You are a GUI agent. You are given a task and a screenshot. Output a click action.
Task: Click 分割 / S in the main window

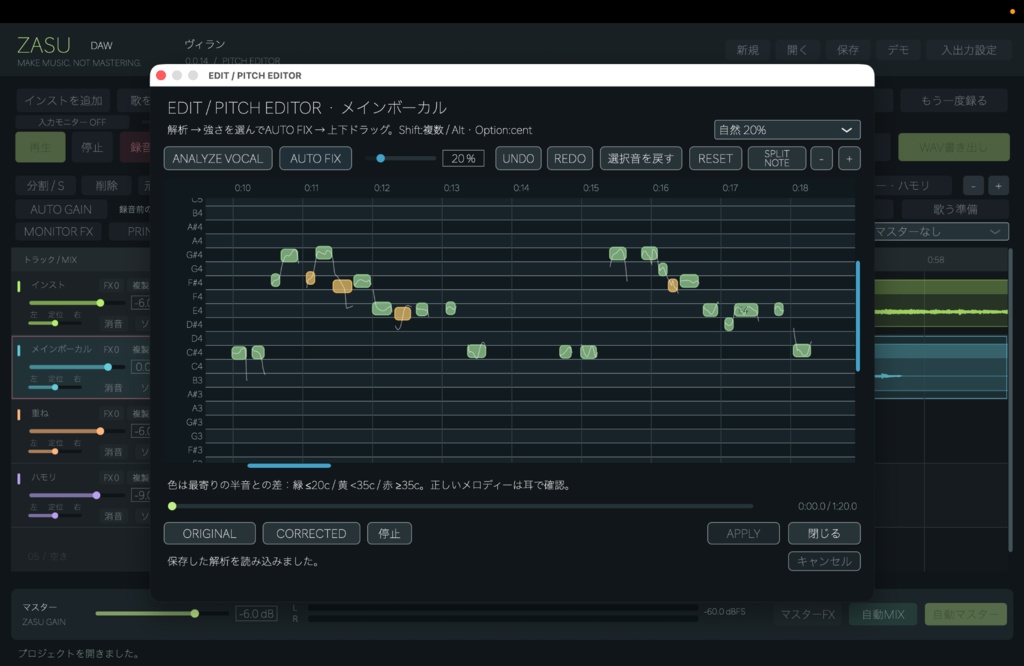click(x=46, y=186)
